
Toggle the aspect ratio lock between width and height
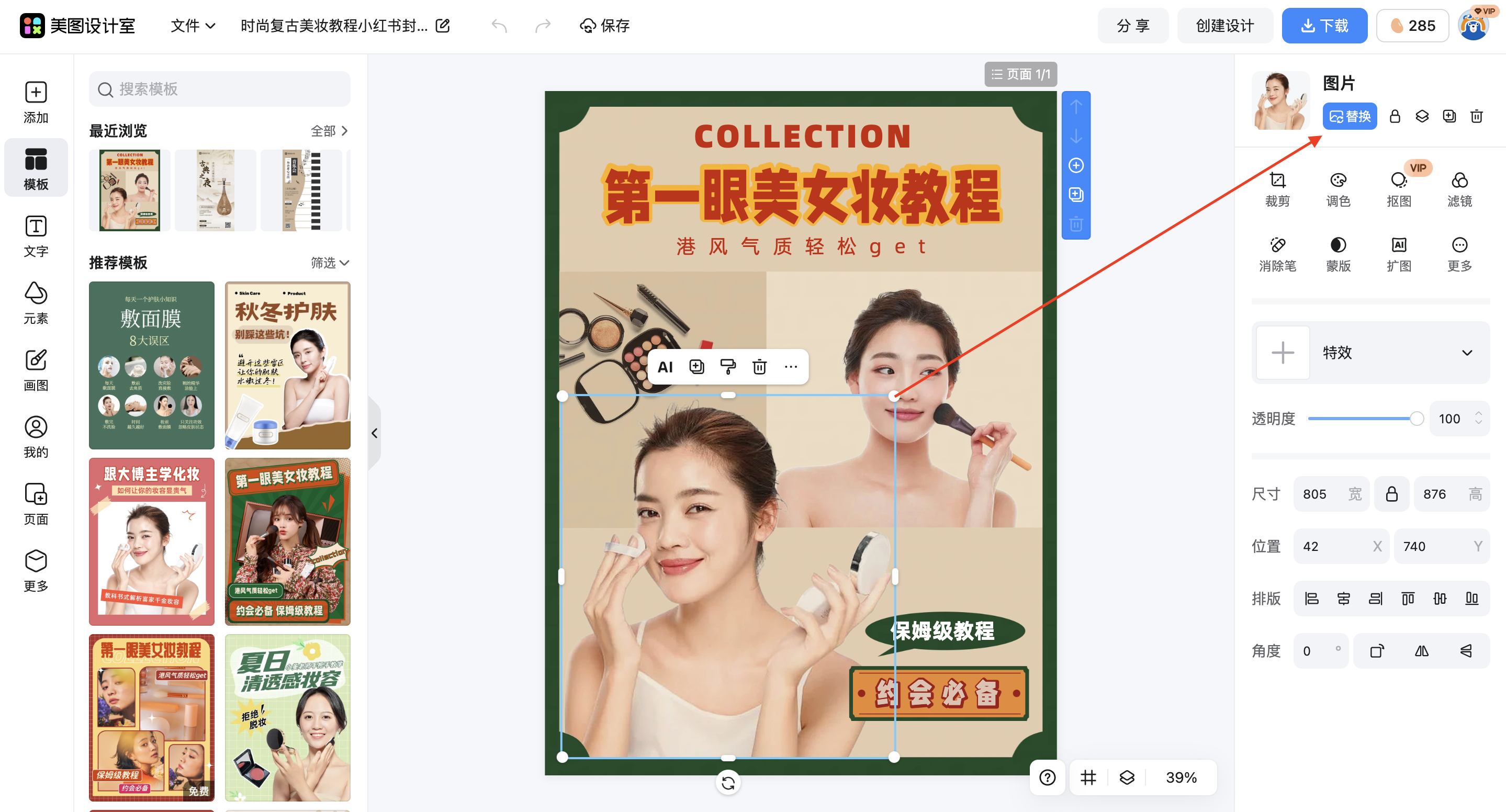1391,494
